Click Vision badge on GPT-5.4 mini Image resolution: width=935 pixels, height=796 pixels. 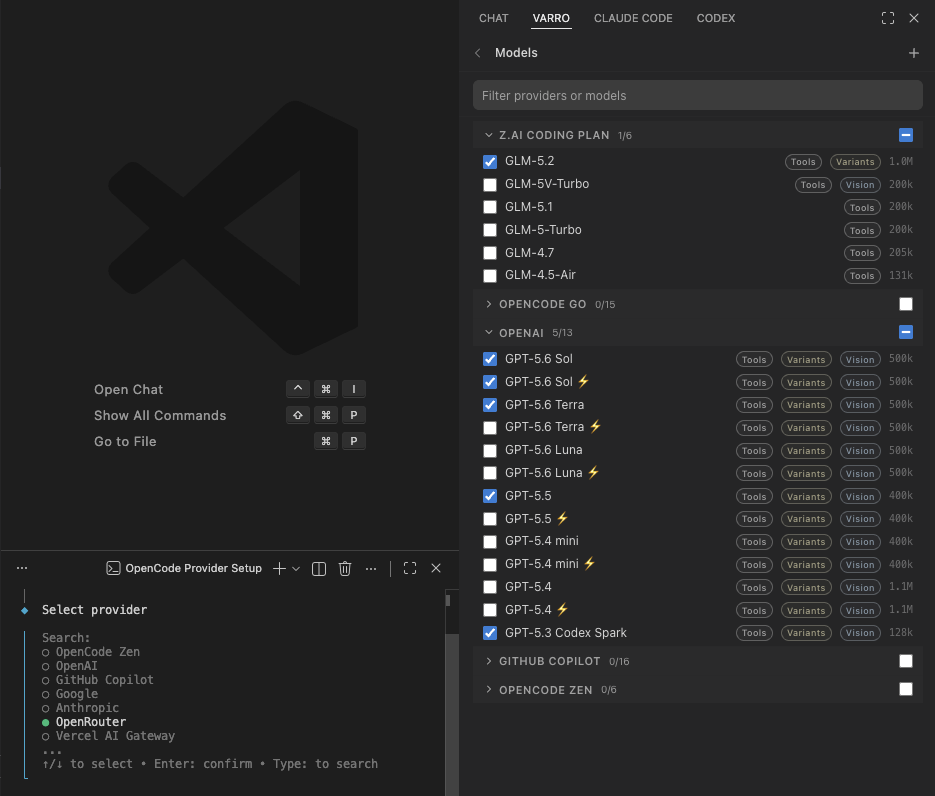click(860, 542)
